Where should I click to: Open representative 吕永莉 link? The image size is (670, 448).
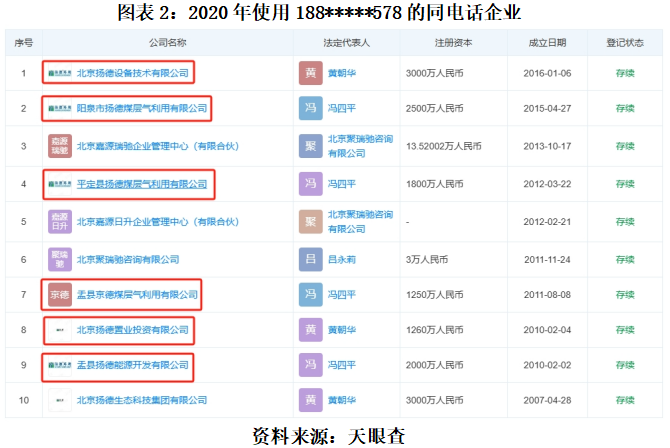point(342,259)
